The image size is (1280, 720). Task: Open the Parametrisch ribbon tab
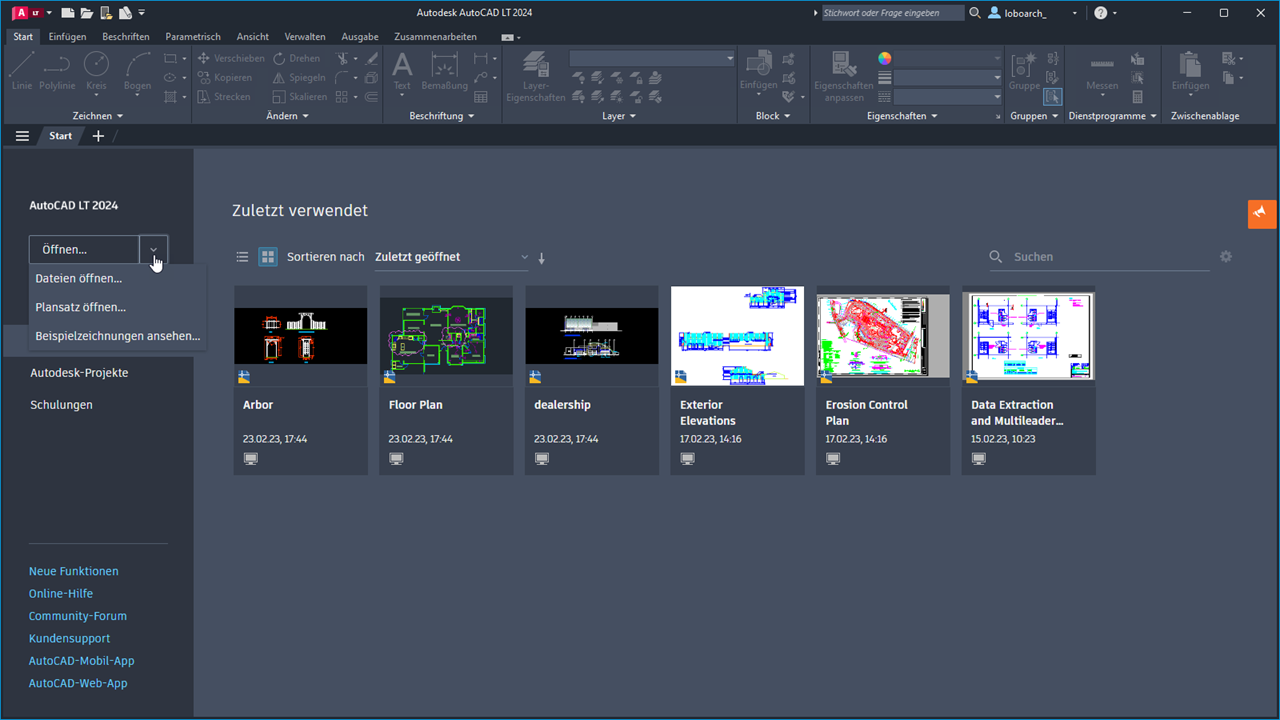193,37
